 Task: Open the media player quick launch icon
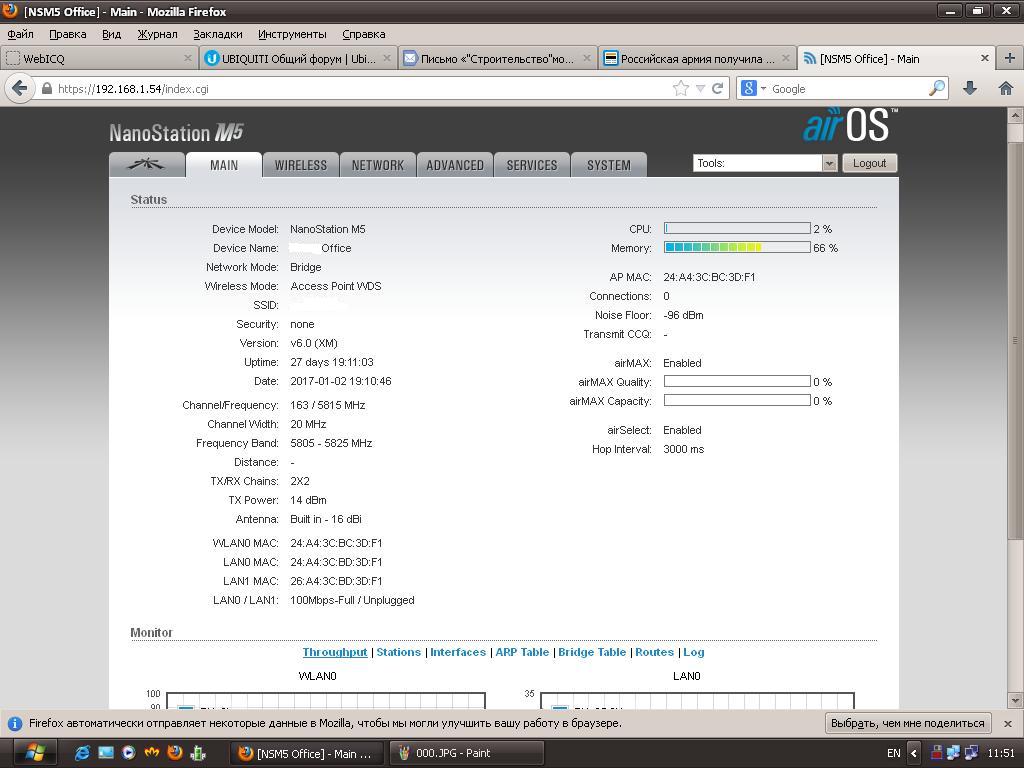[129, 752]
